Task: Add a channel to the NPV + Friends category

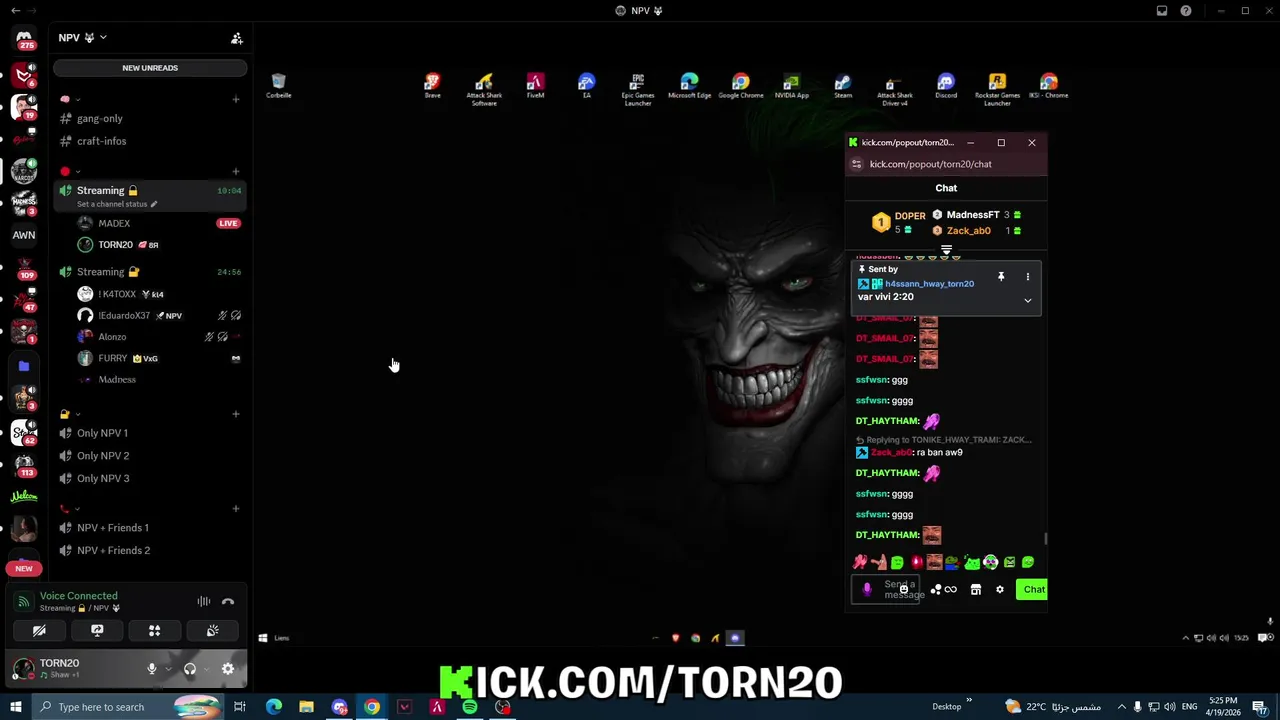Action: 236,509
